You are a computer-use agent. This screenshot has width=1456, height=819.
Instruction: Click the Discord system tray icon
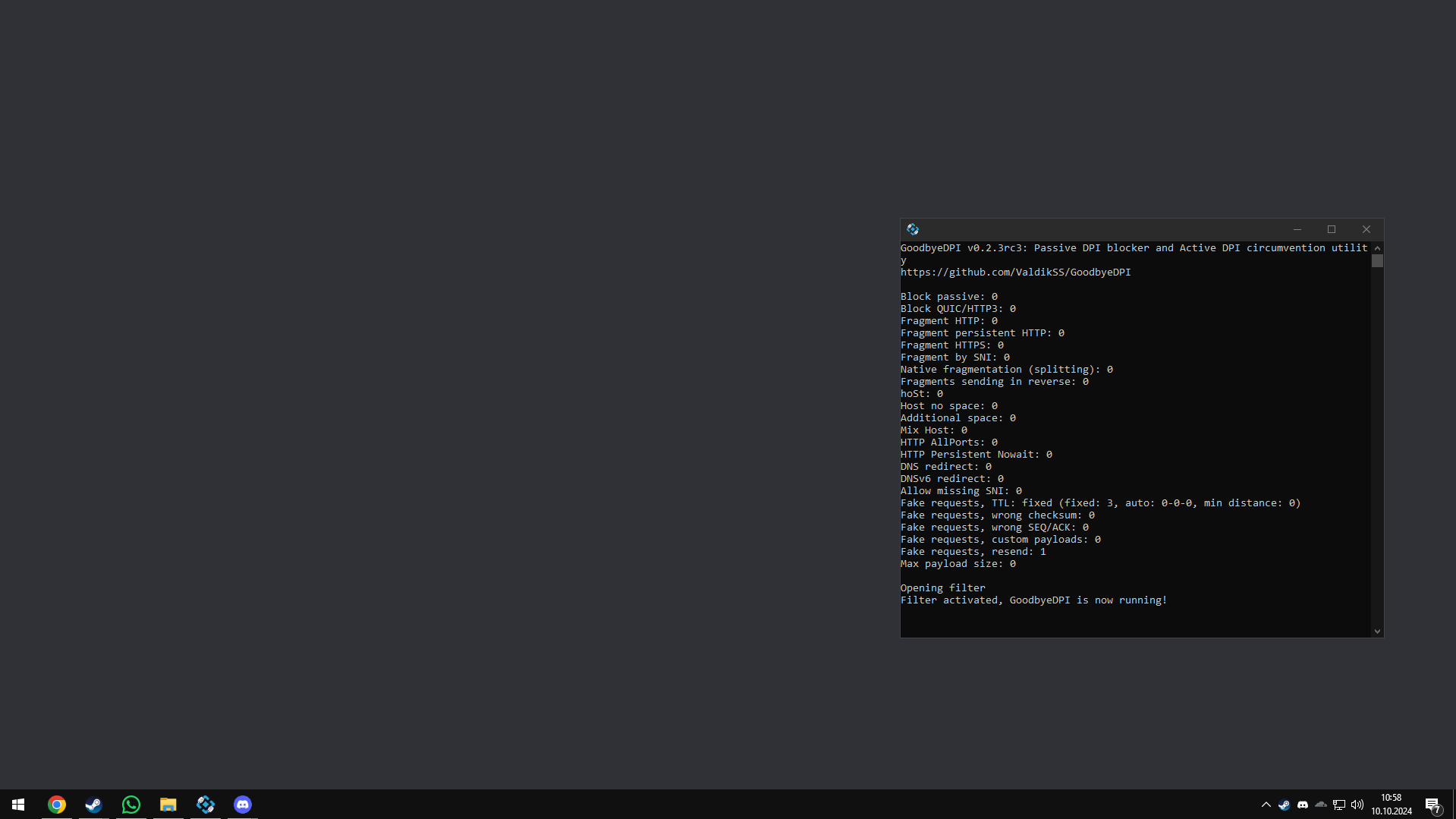pyautogui.click(x=1303, y=805)
